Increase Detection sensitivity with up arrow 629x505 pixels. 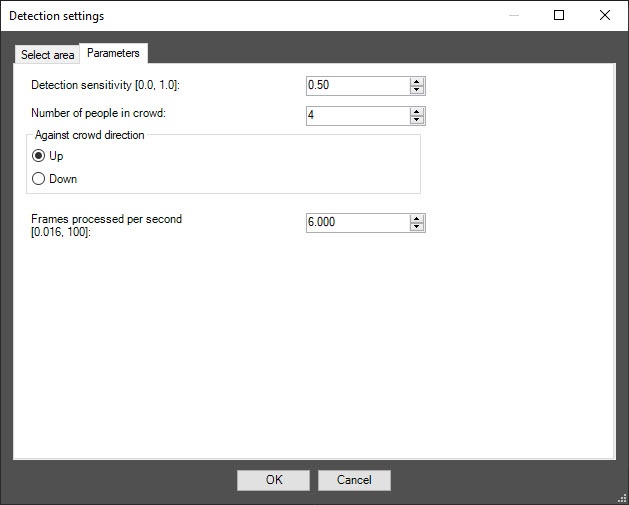point(417,82)
